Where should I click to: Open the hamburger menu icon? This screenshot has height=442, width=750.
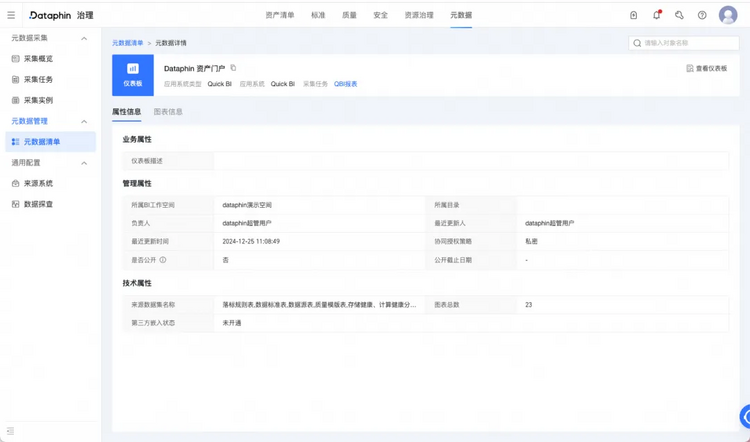[11, 15]
